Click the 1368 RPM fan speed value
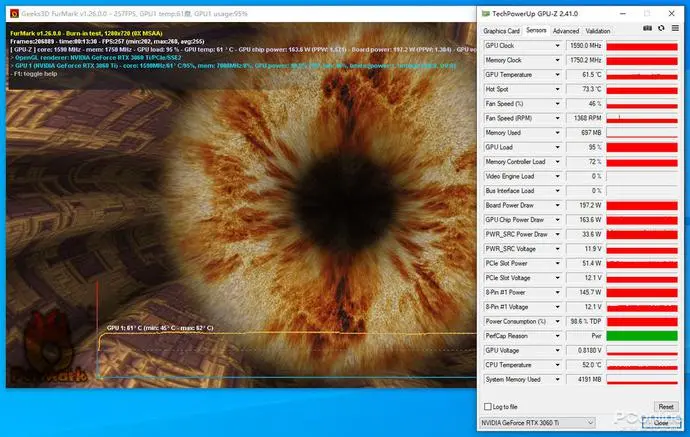Viewport: 690px width, 437px height. pyautogui.click(x=585, y=118)
